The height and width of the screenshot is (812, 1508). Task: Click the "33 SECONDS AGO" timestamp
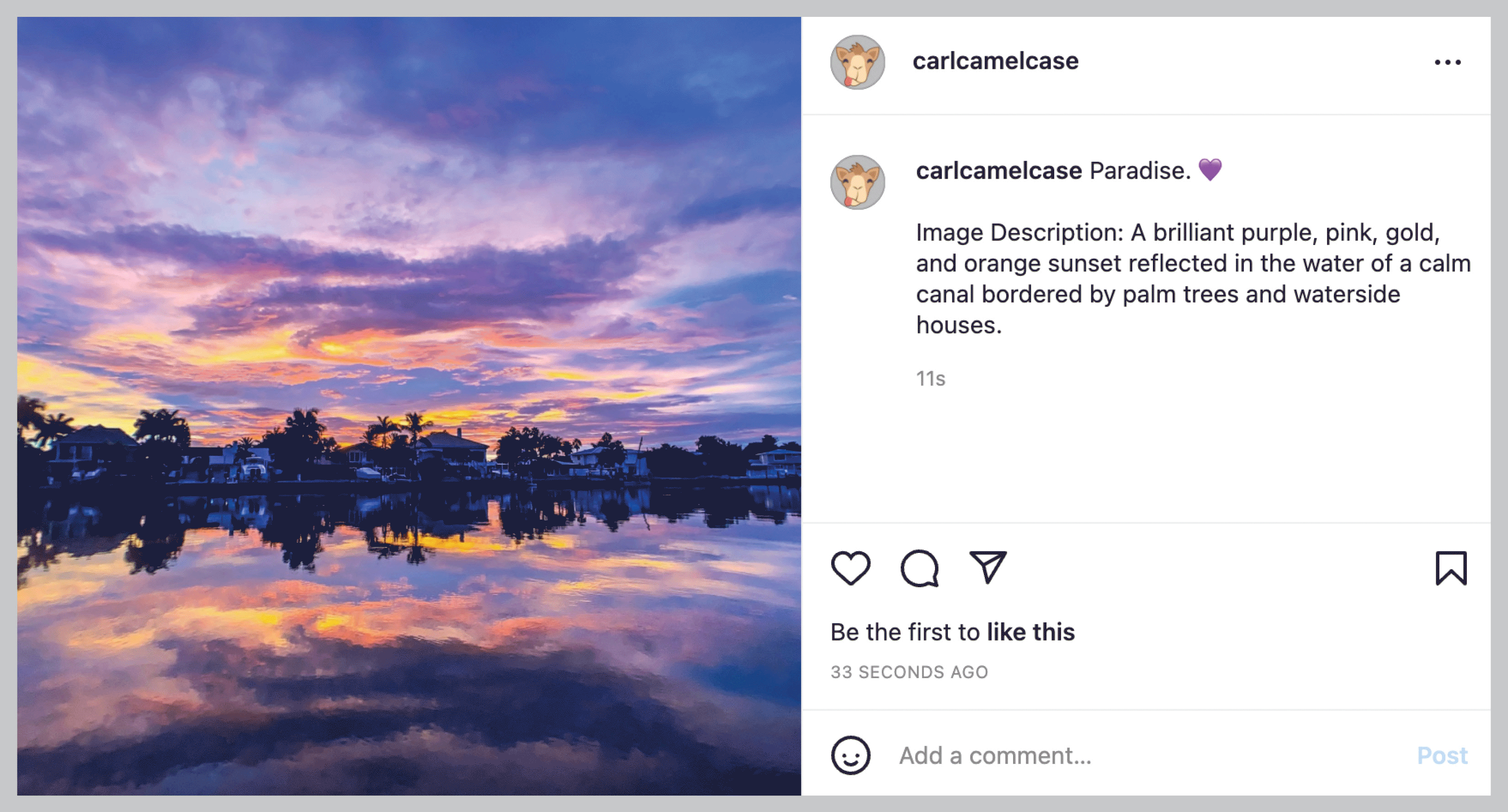[x=909, y=672]
